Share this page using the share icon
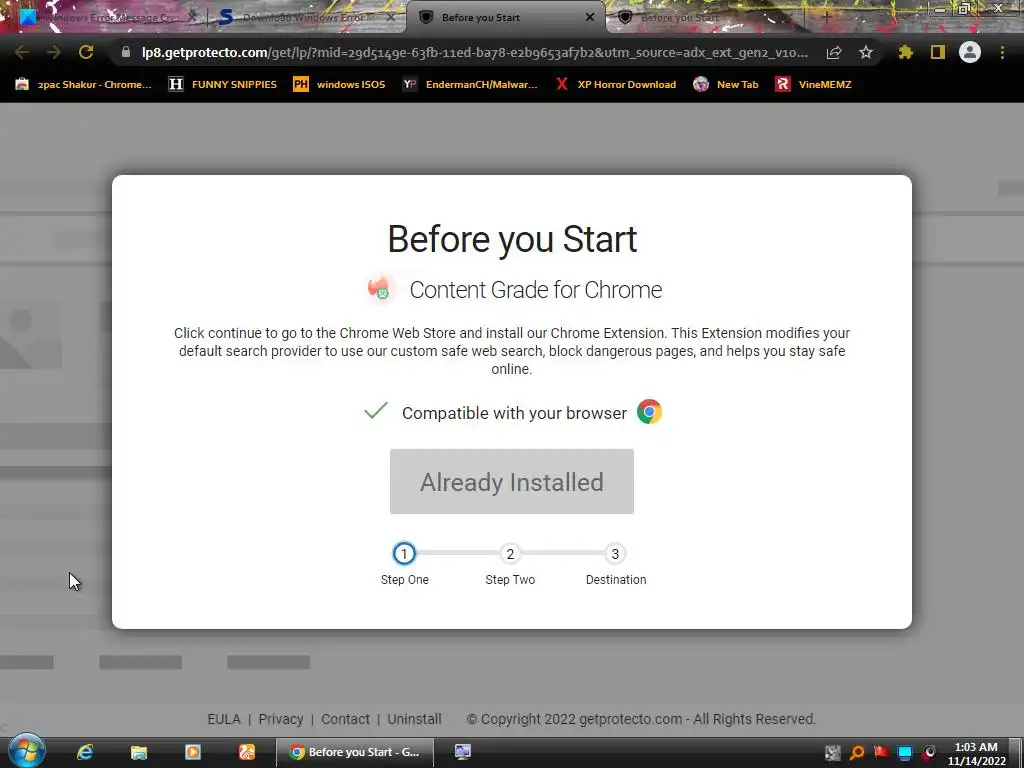The width and height of the screenshot is (1024, 768). coord(834,52)
